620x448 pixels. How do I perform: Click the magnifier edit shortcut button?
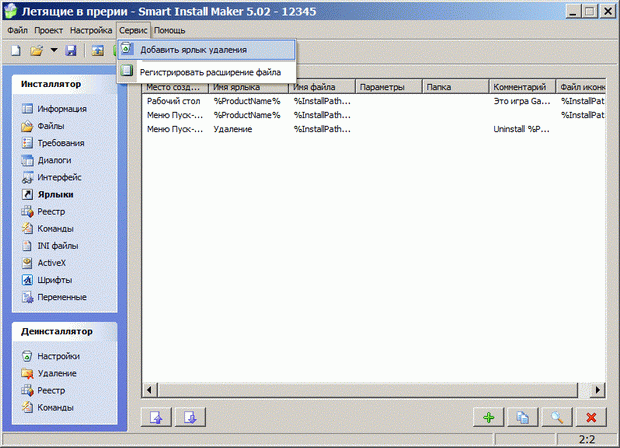click(x=557, y=418)
